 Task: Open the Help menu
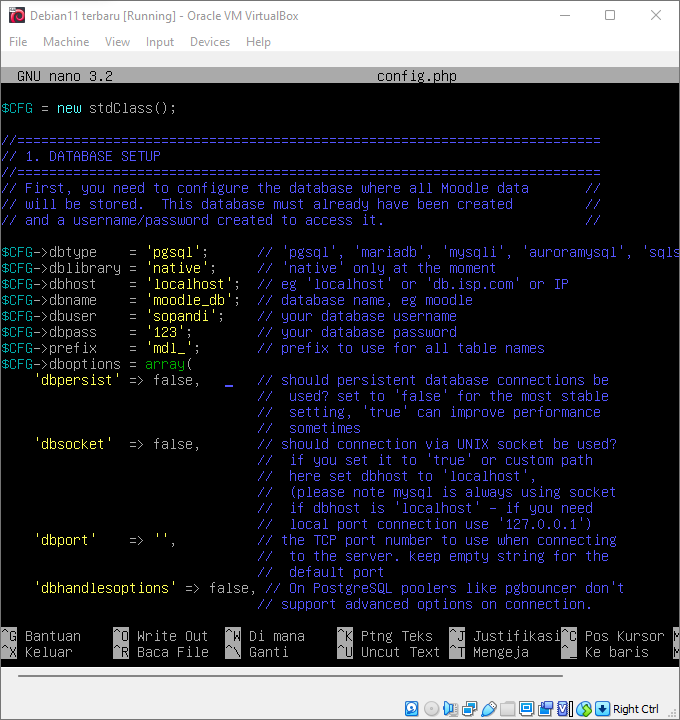(x=258, y=42)
